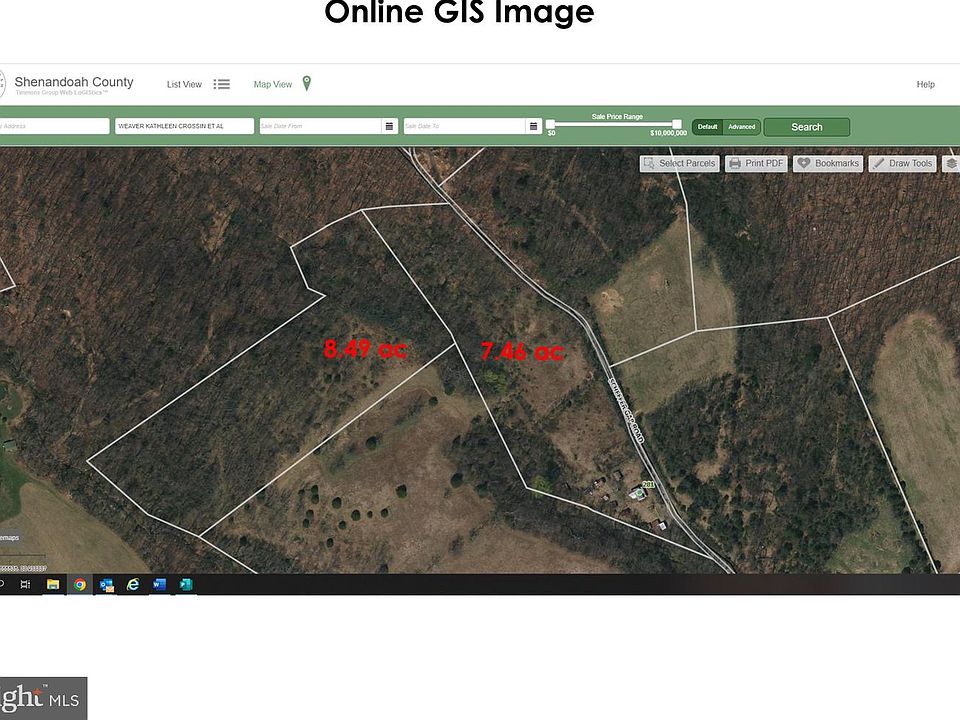Switch search mode to Advanced
The width and height of the screenshot is (960, 720).
click(x=742, y=127)
